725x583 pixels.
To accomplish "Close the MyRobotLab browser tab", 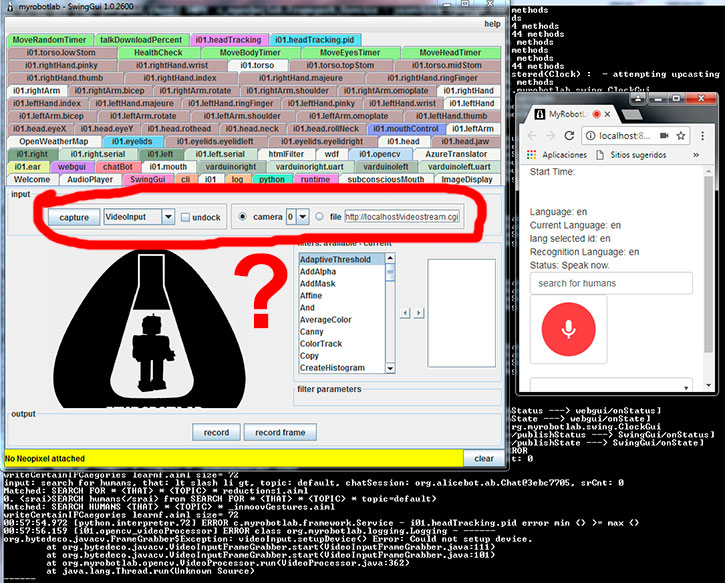I will pyautogui.click(x=608, y=114).
